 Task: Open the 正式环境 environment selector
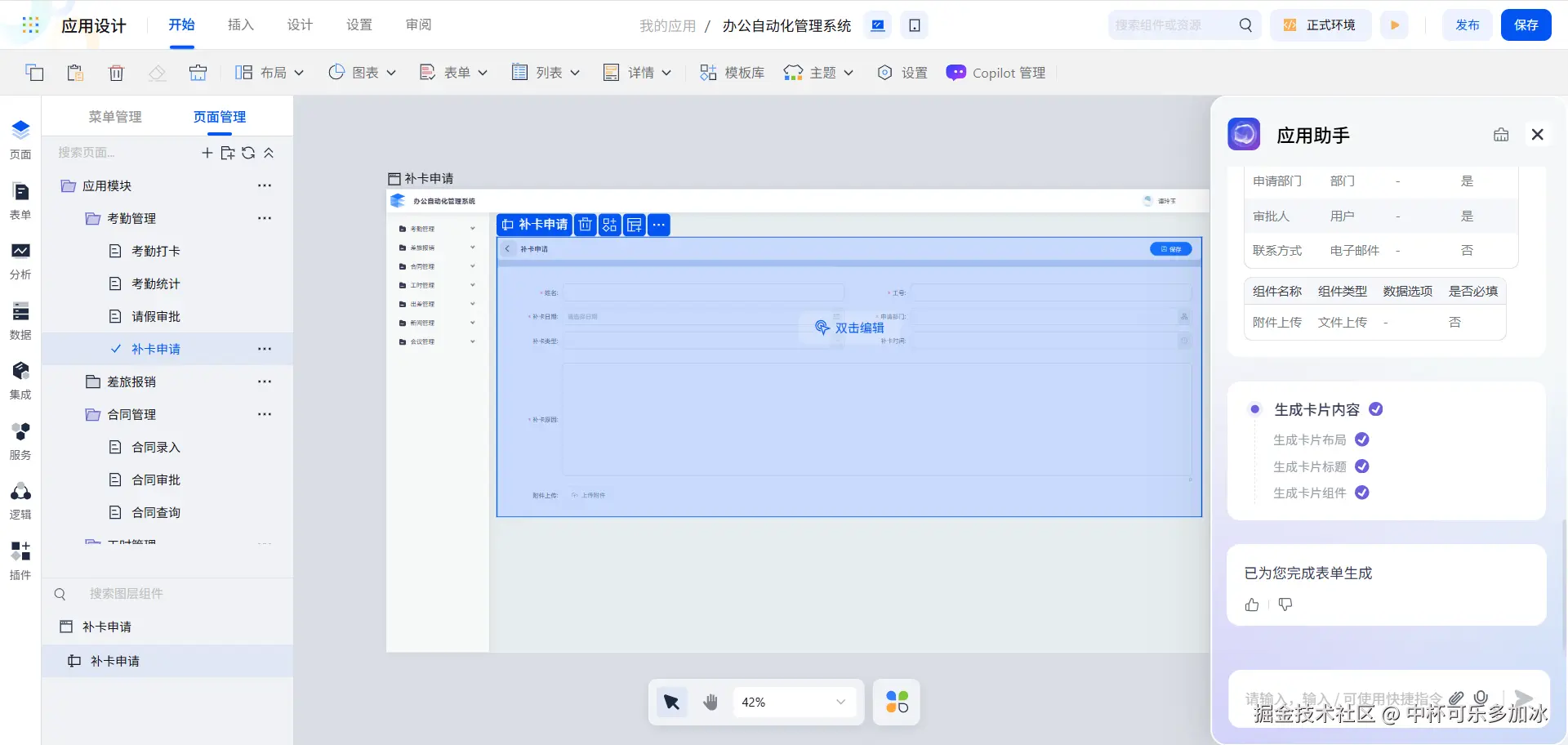1321,25
